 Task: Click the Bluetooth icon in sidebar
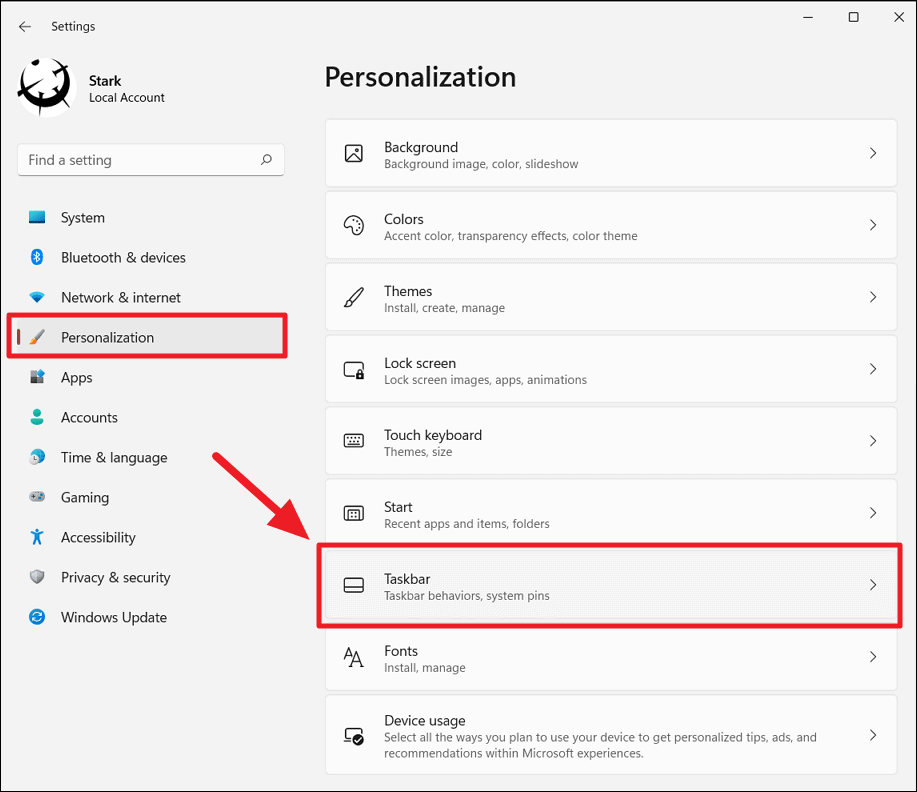[37, 257]
